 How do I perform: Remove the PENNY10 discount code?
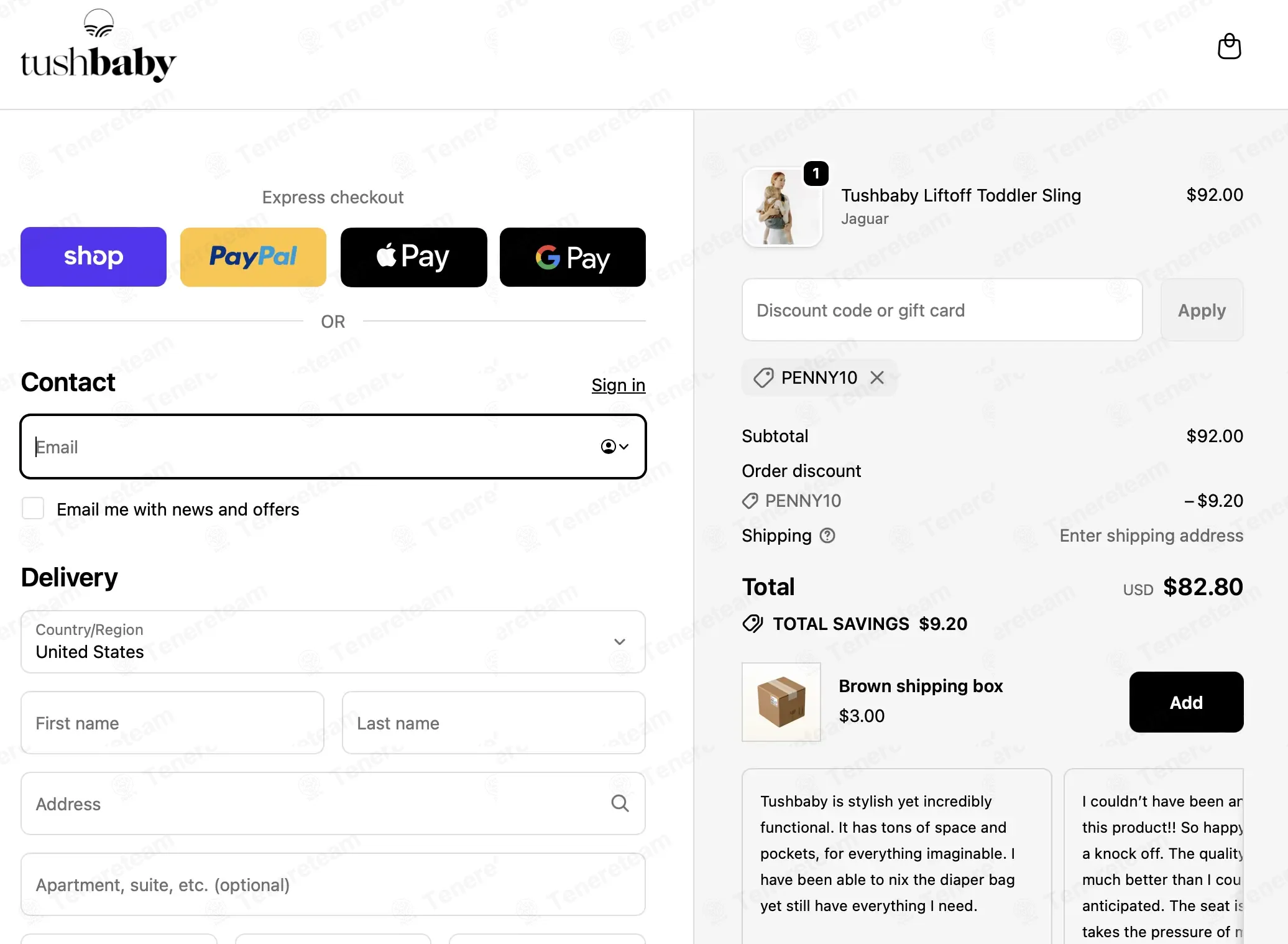pos(876,377)
